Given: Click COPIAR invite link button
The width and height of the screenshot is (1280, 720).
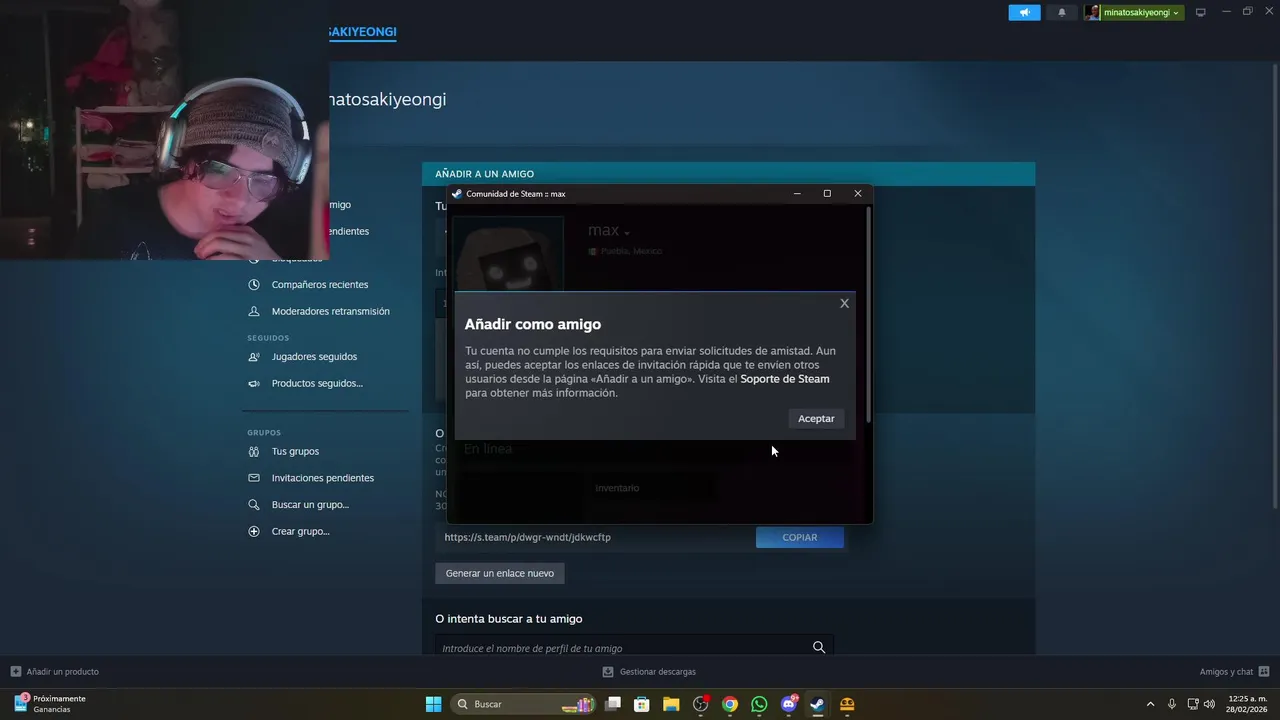Looking at the screenshot, I should 800,537.
